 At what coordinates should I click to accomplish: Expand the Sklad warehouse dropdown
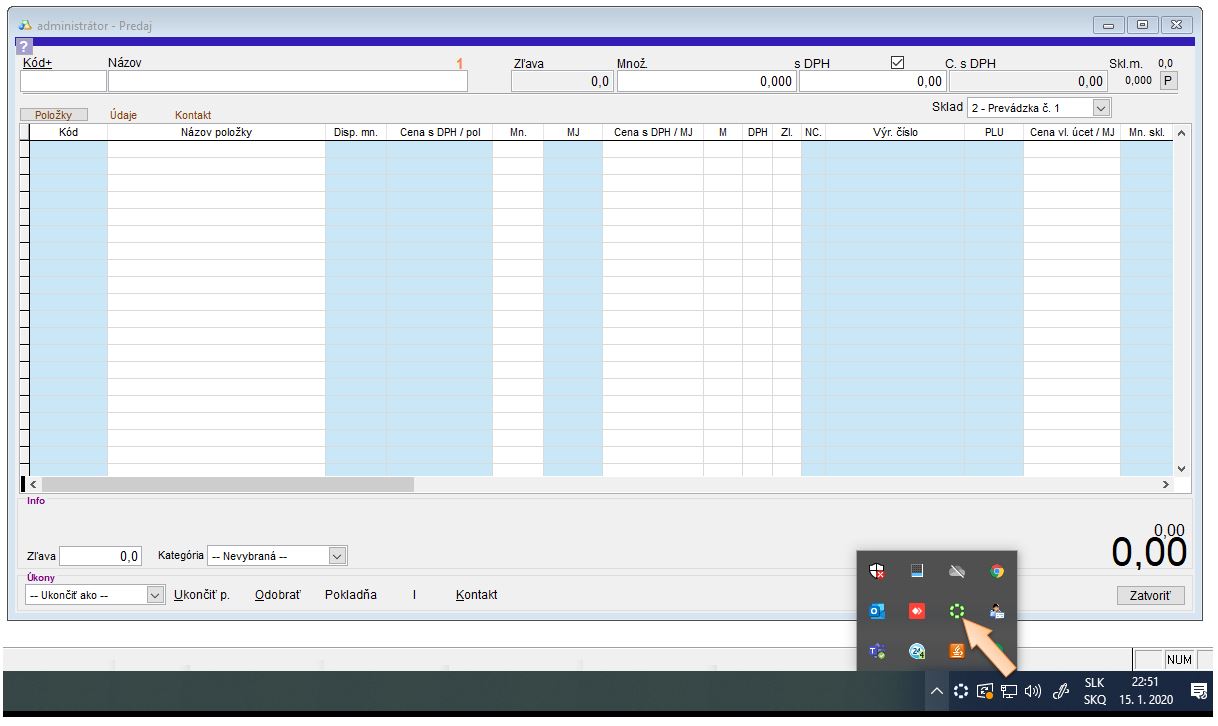(1101, 108)
